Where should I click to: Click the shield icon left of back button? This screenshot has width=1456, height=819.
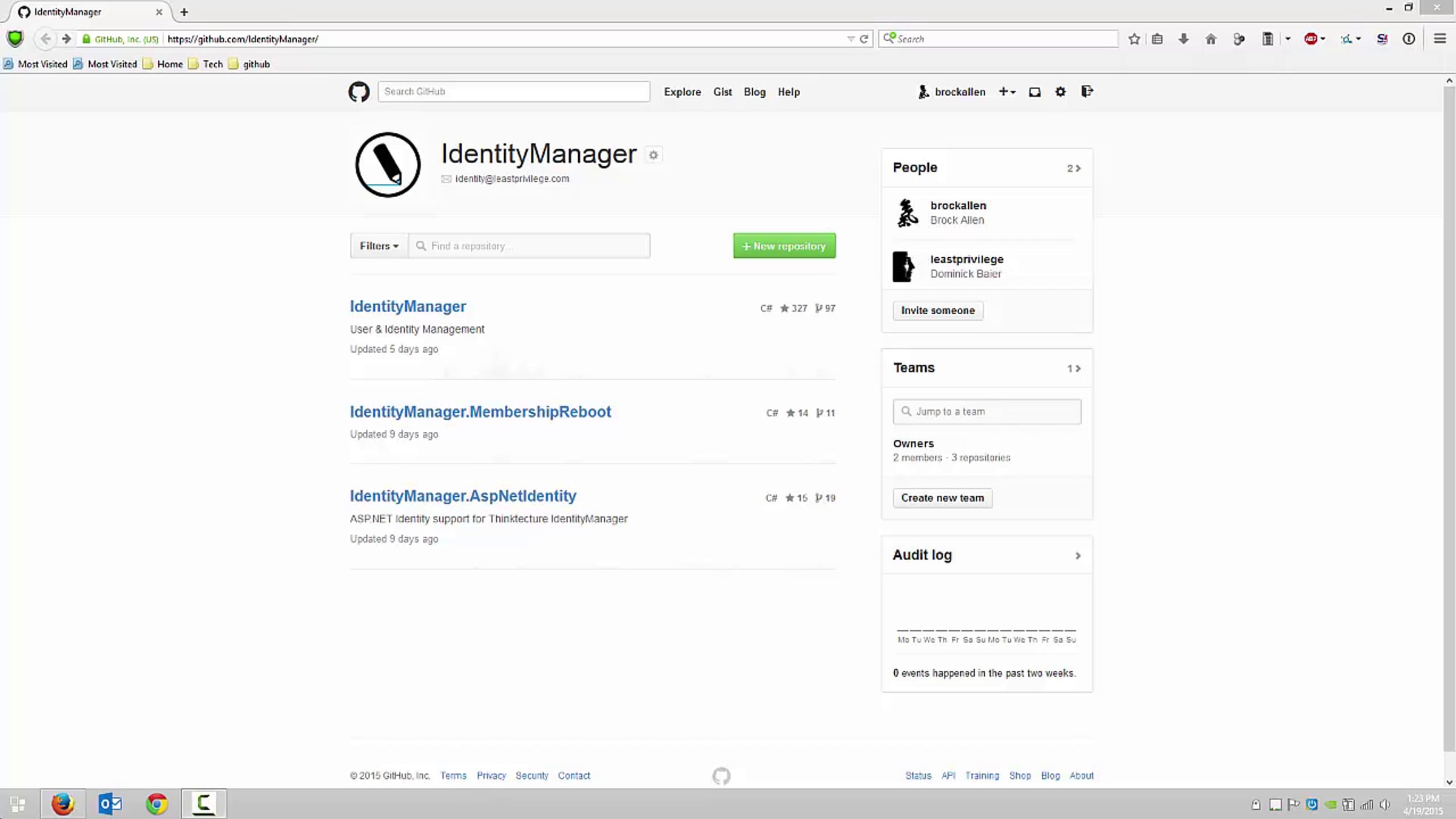pyautogui.click(x=15, y=39)
